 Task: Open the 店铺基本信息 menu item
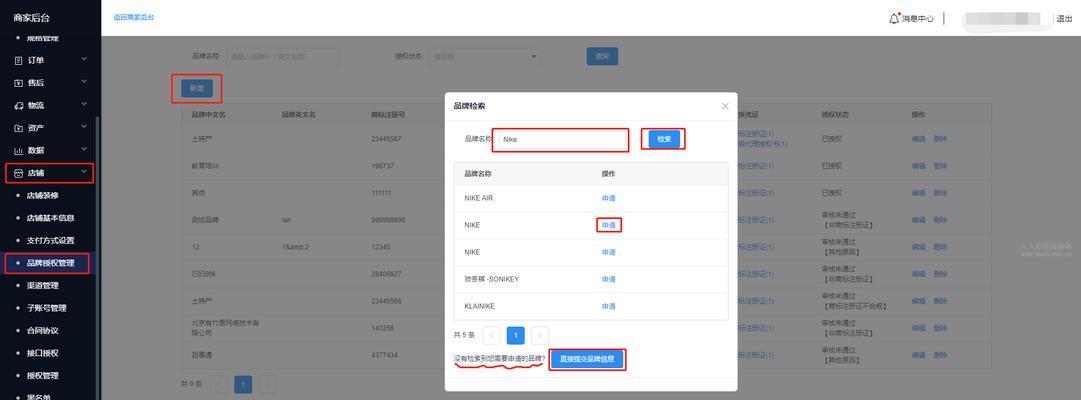(50, 218)
